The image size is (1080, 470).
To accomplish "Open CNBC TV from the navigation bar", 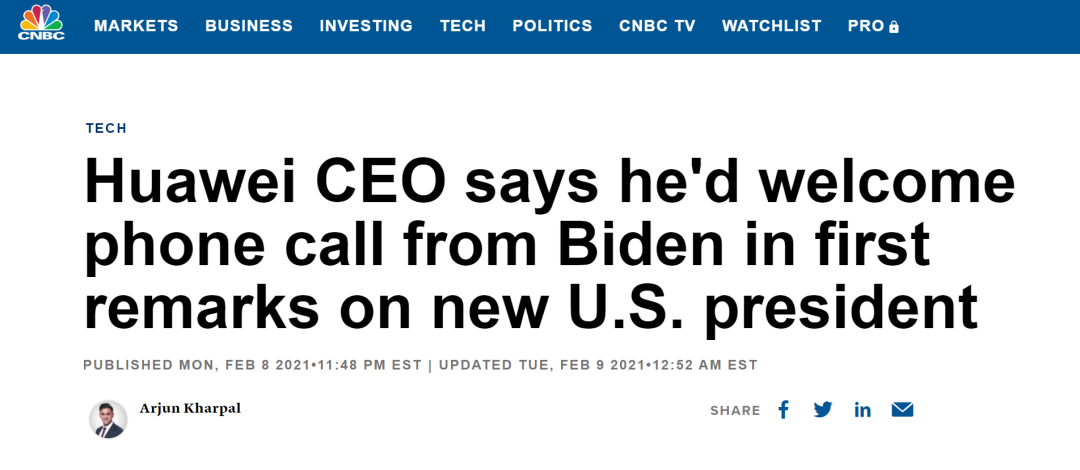I will click(657, 26).
